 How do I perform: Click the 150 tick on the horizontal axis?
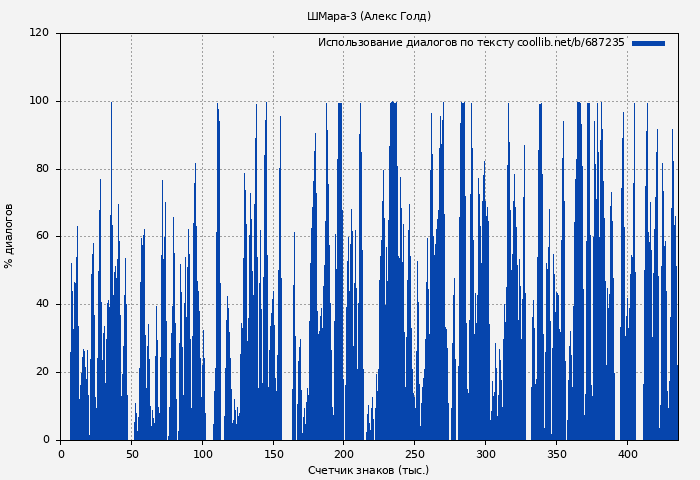(x=273, y=453)
